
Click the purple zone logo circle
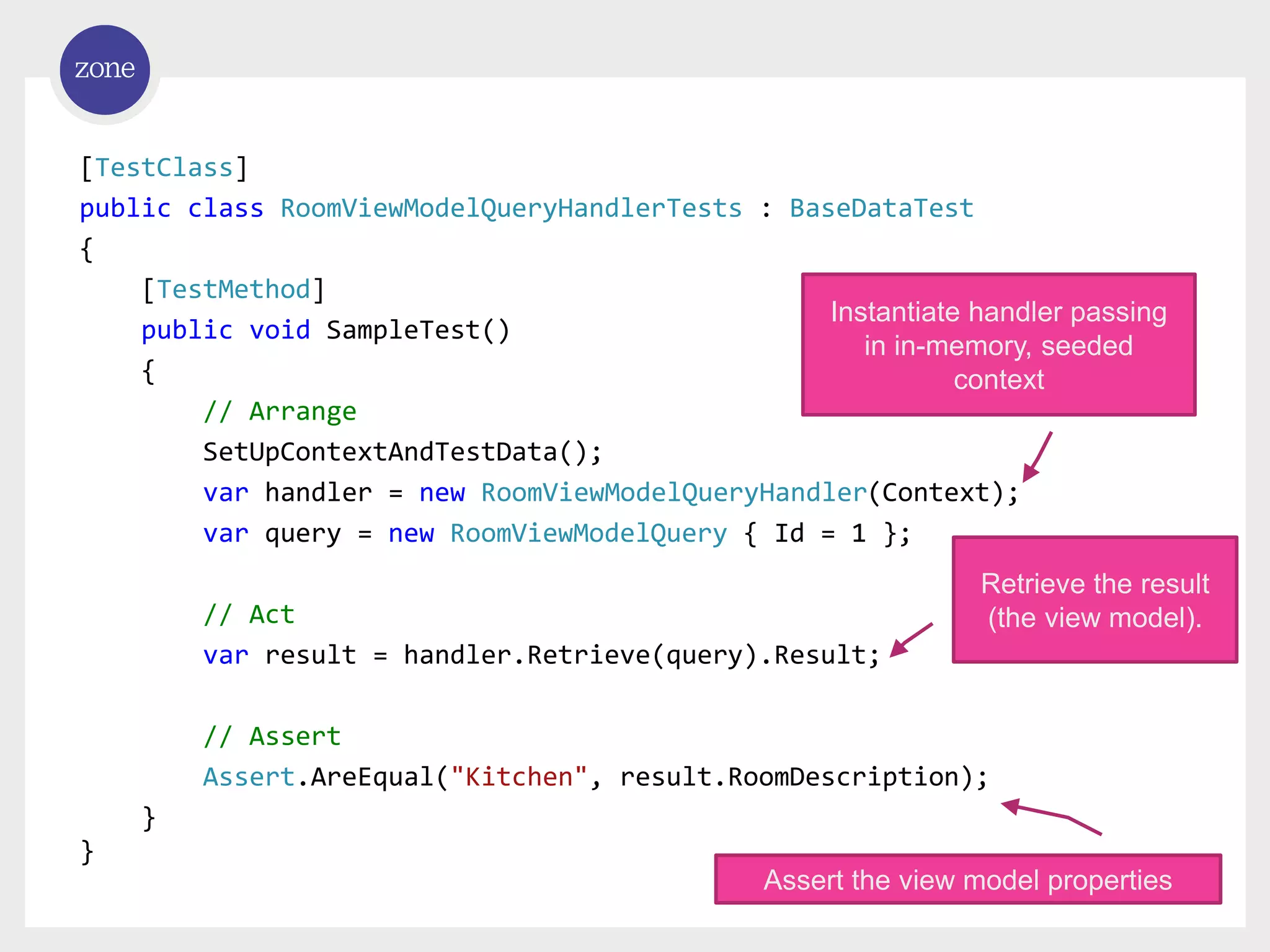pos(105,69)
